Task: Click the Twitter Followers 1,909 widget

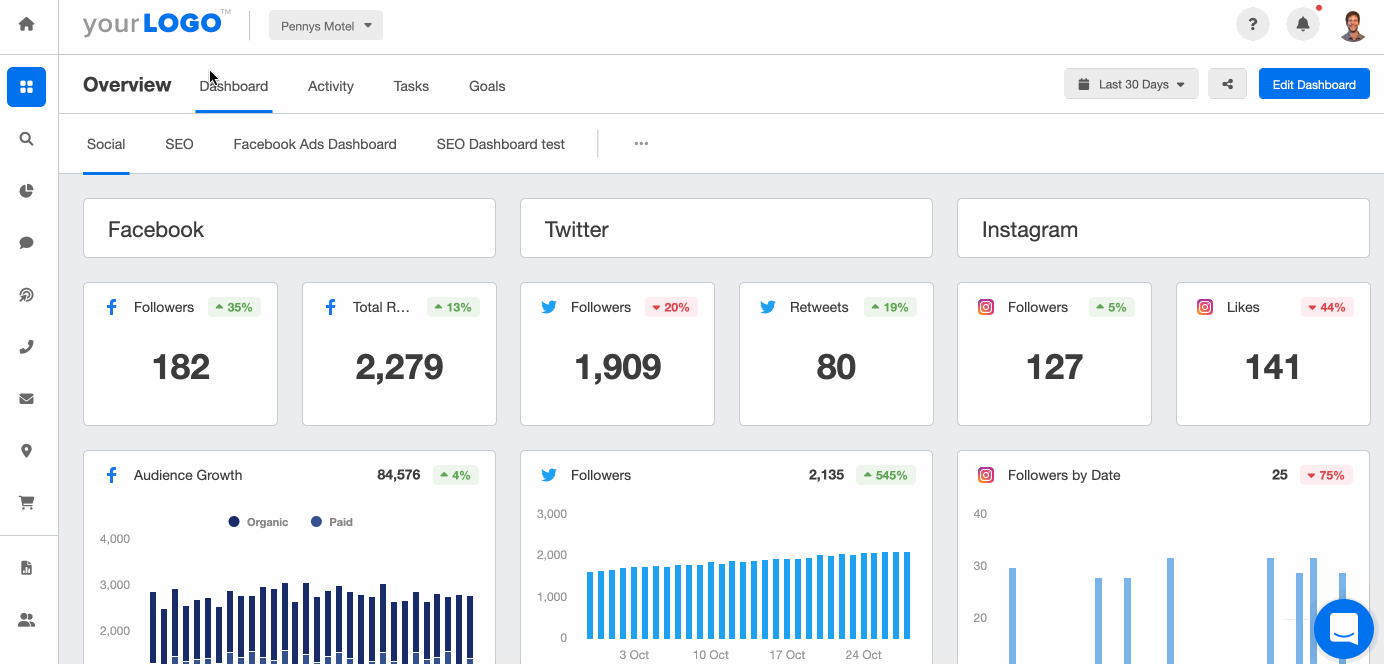Action: coord(617,354)
